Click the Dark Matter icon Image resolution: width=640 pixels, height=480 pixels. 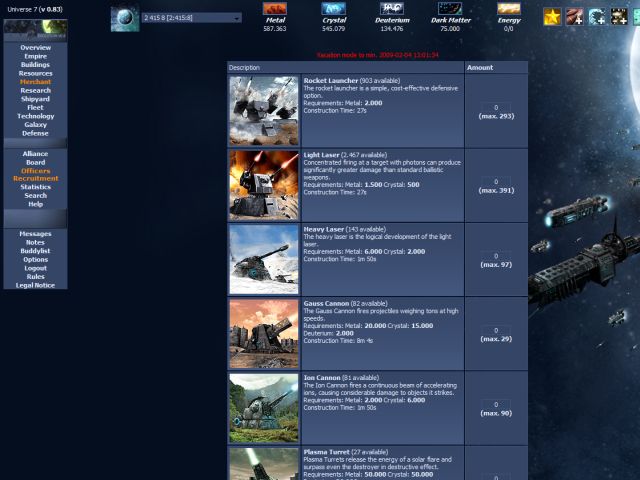[x=450, y=9]
